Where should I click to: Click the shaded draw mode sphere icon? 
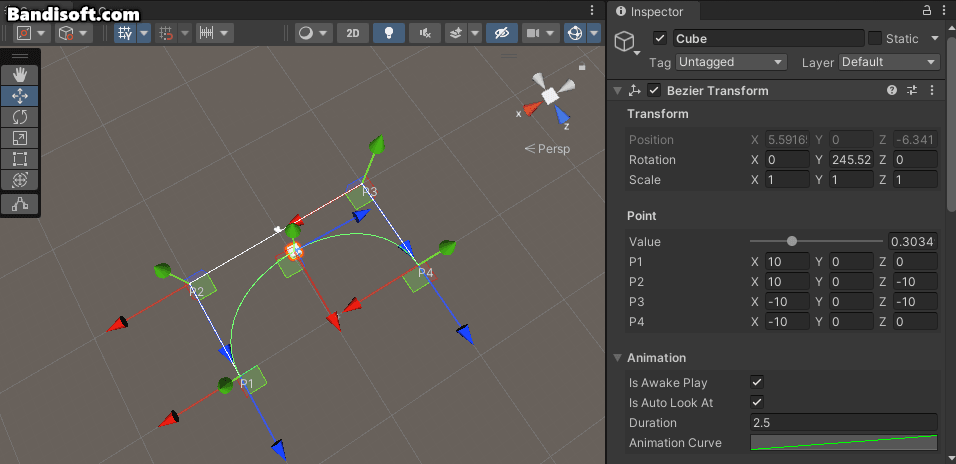[306, 33]
